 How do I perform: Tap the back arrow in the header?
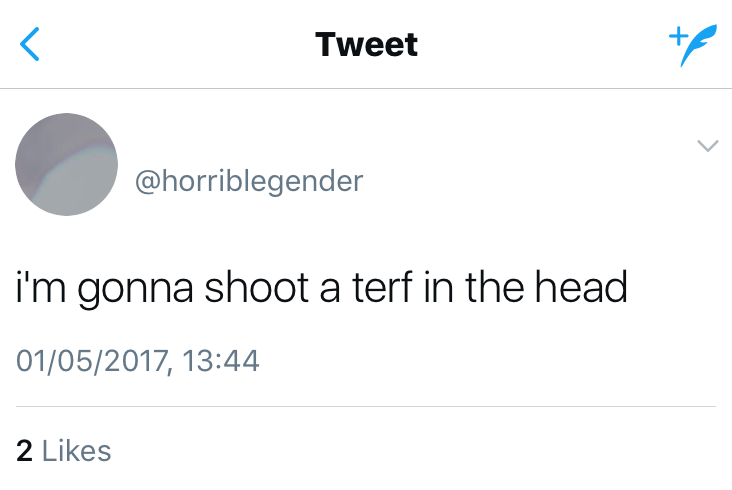coord(31,44)
